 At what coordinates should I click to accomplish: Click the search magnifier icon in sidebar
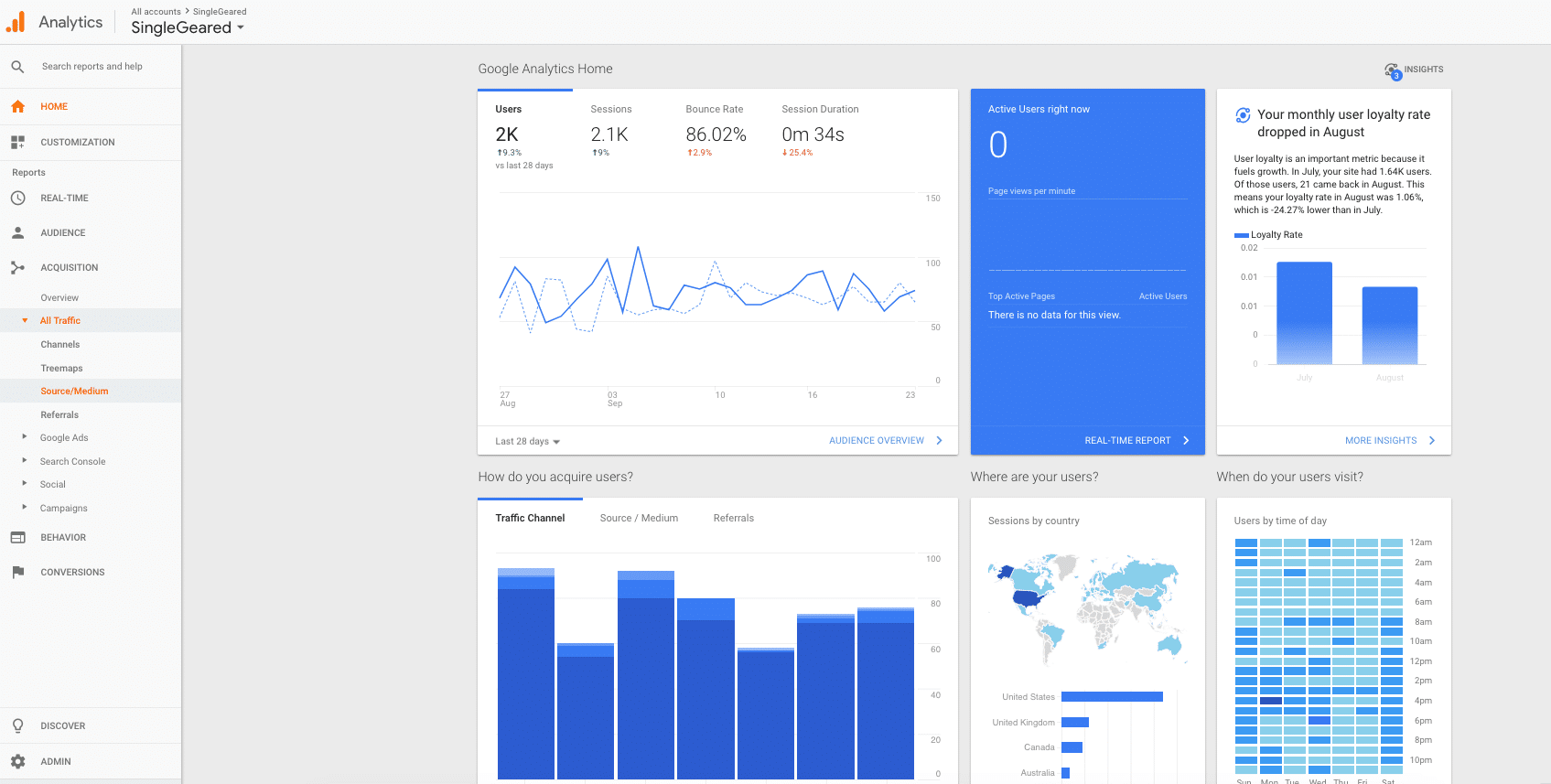17,67
